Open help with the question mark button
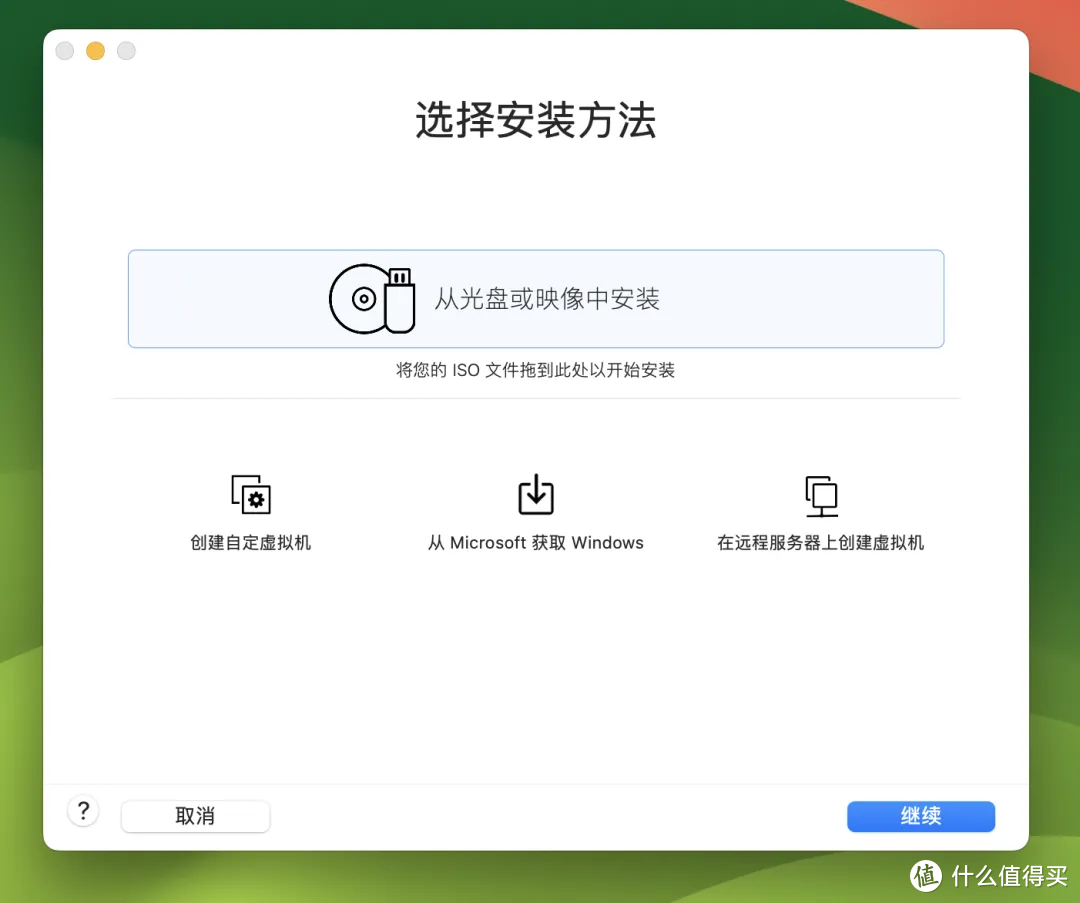The image size is (1080, 903). [x=83, y=811]
